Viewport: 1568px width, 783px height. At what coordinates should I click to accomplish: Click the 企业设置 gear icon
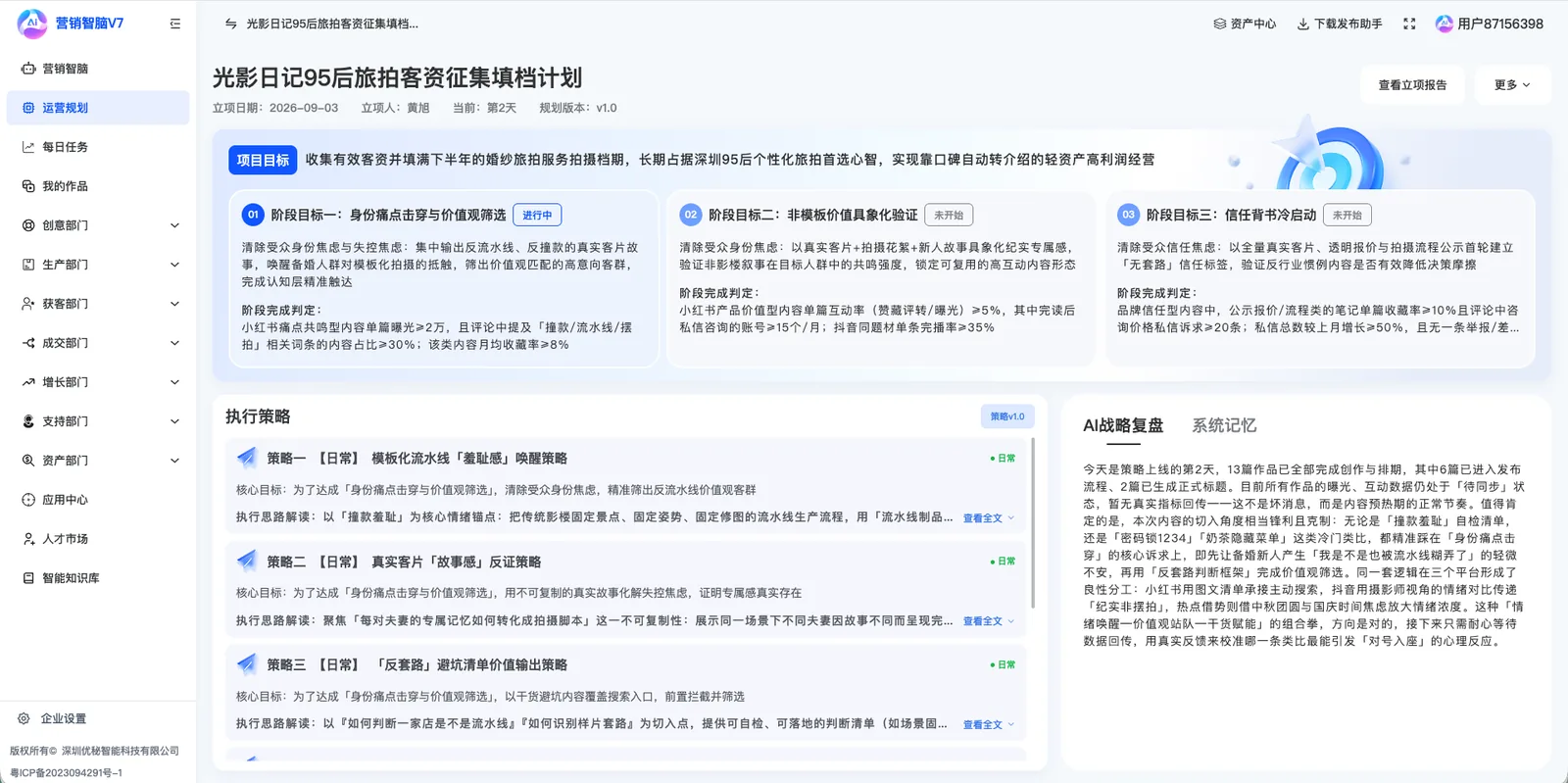(24, 718)
